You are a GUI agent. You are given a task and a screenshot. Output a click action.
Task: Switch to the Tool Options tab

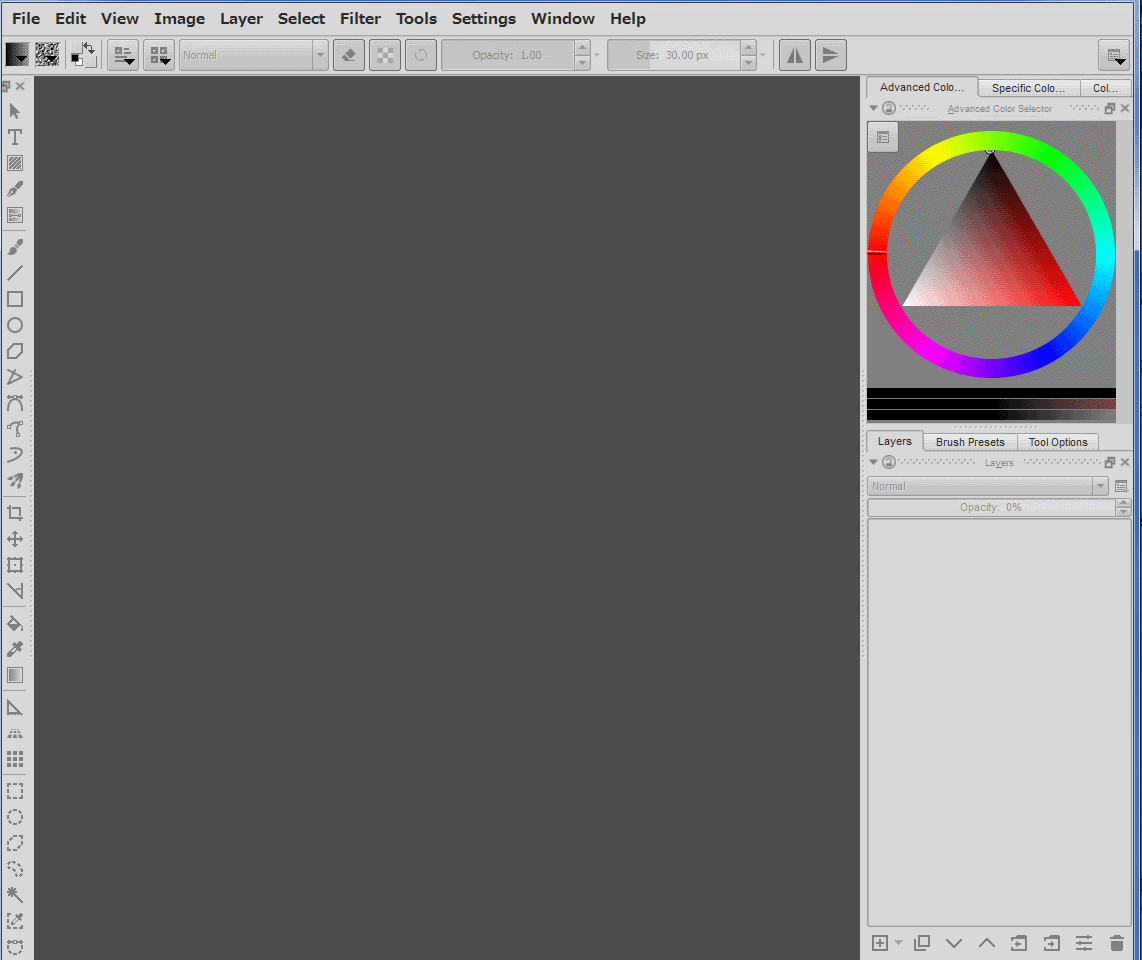pyautogui.click(x=1058, y=442)
